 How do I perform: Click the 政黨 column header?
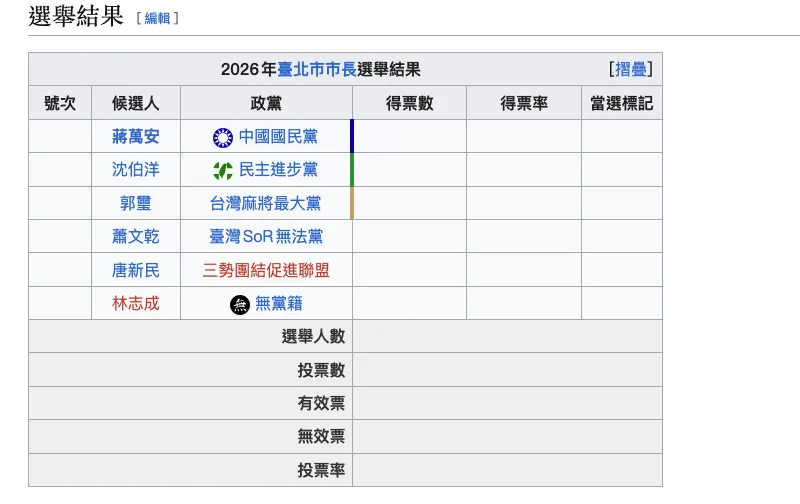click(x=266, y=103)
